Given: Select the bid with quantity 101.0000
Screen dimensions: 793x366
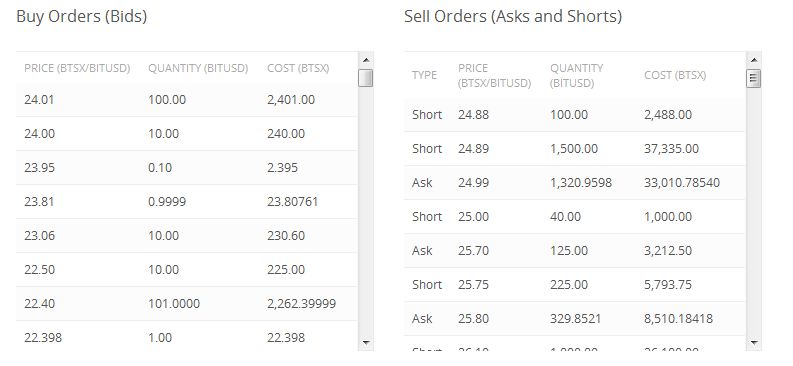Looking at the screenshot, I should (187, 303).
